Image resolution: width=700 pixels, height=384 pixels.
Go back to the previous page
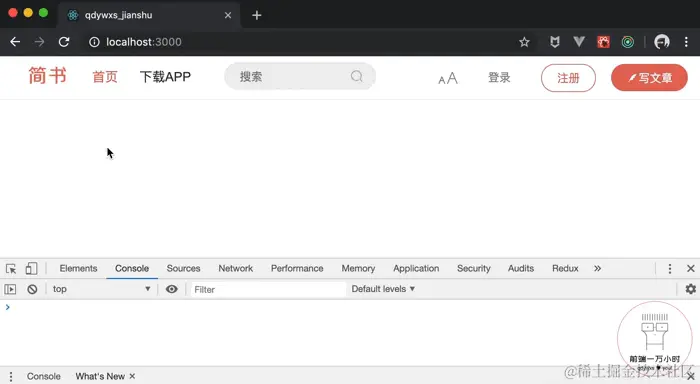[x=15, y=42]
